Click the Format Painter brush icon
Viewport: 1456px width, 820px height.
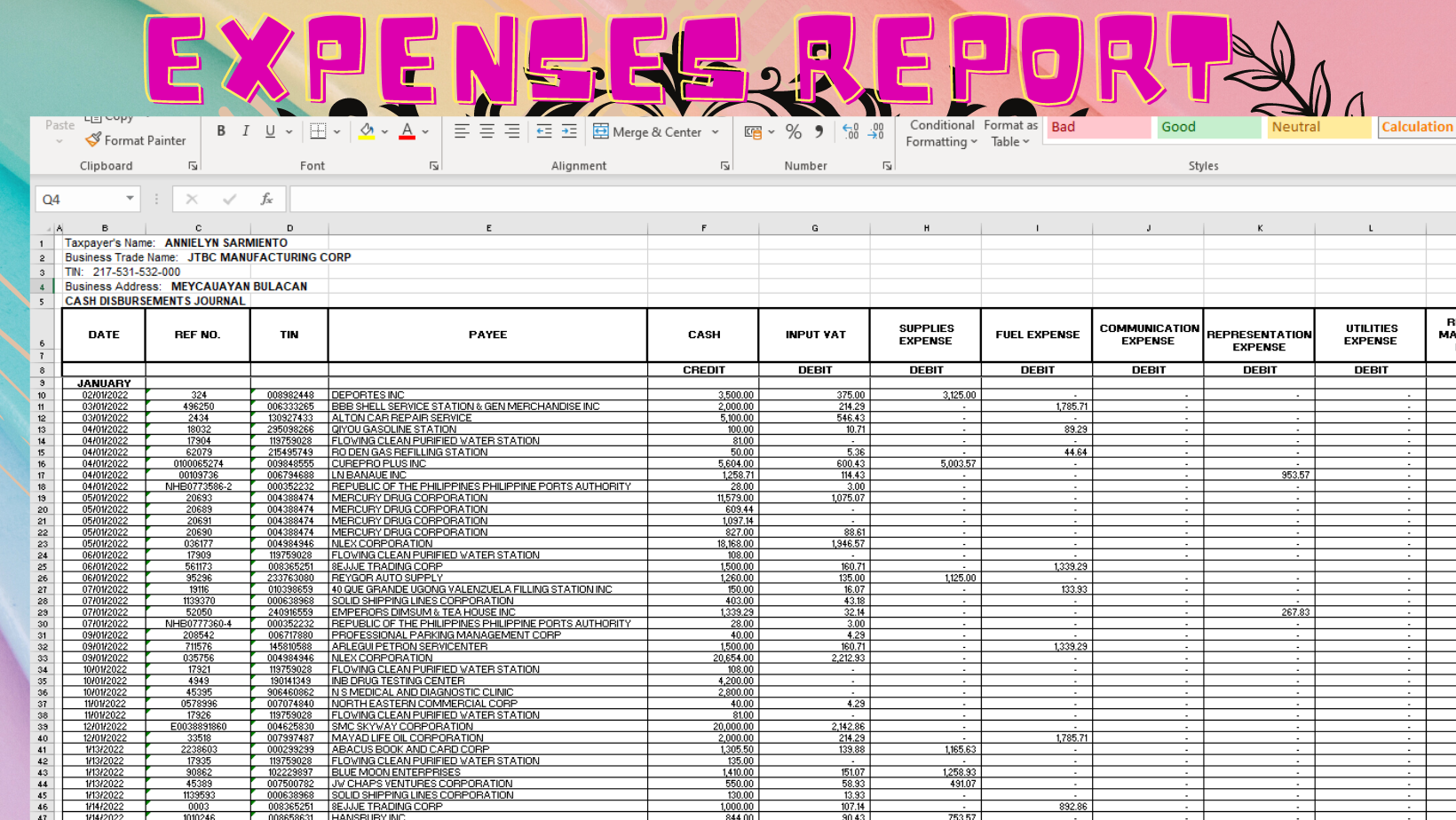(x=93, y=140)
